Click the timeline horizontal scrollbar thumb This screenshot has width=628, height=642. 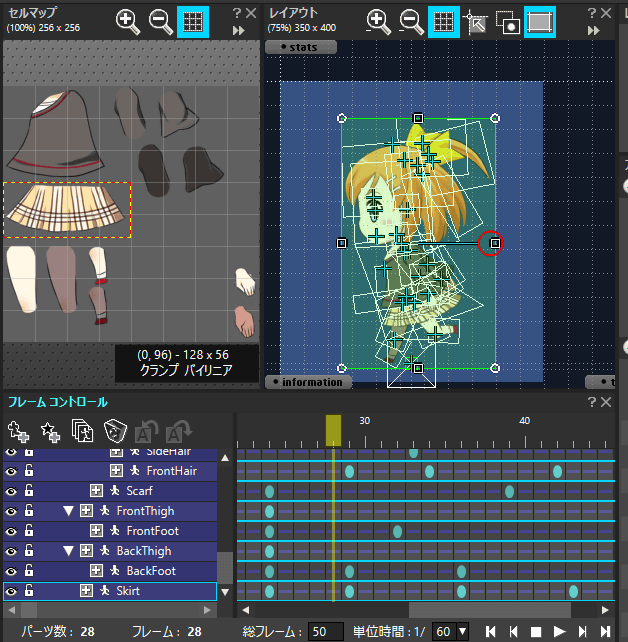pos(490,610)
